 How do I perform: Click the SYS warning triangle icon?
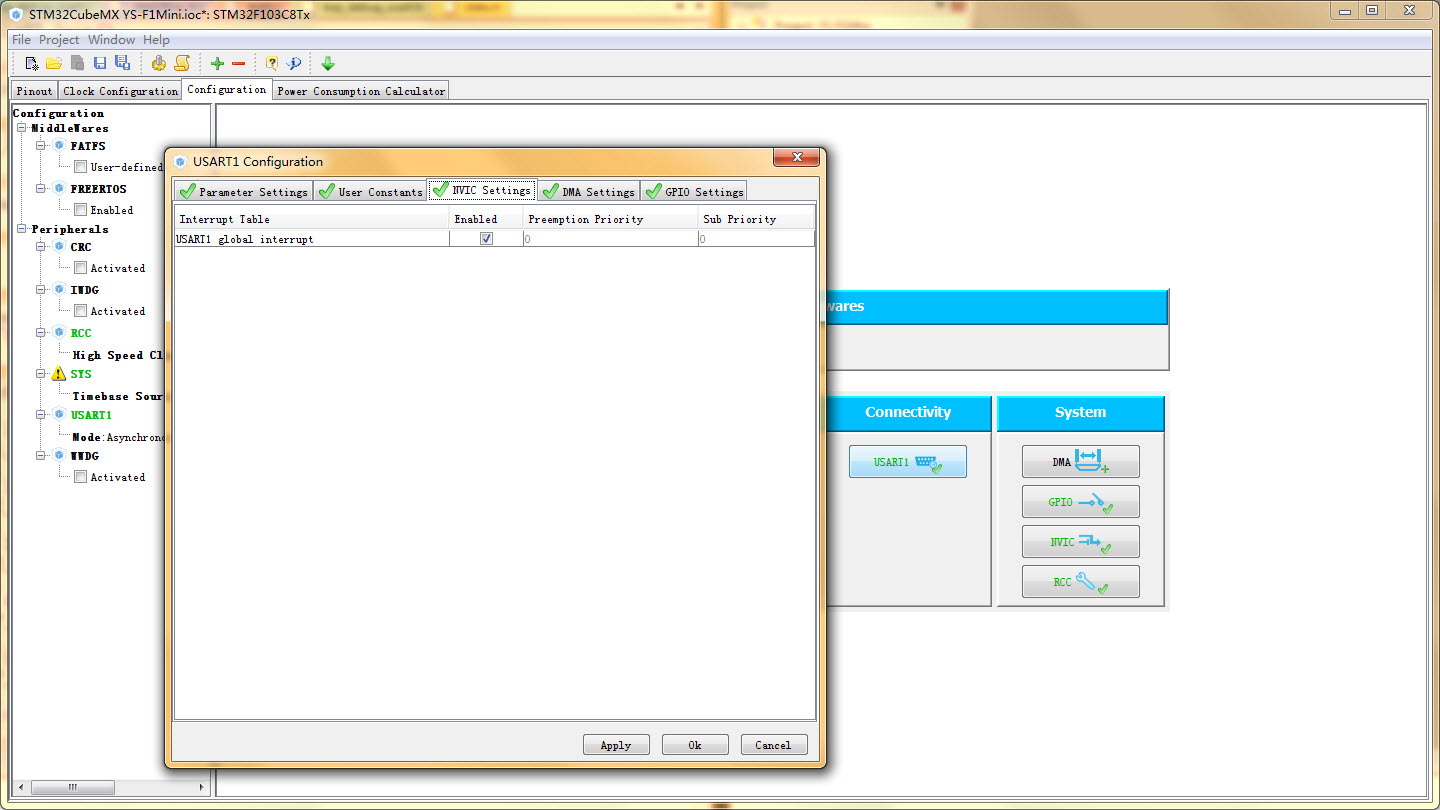(59, 374)
